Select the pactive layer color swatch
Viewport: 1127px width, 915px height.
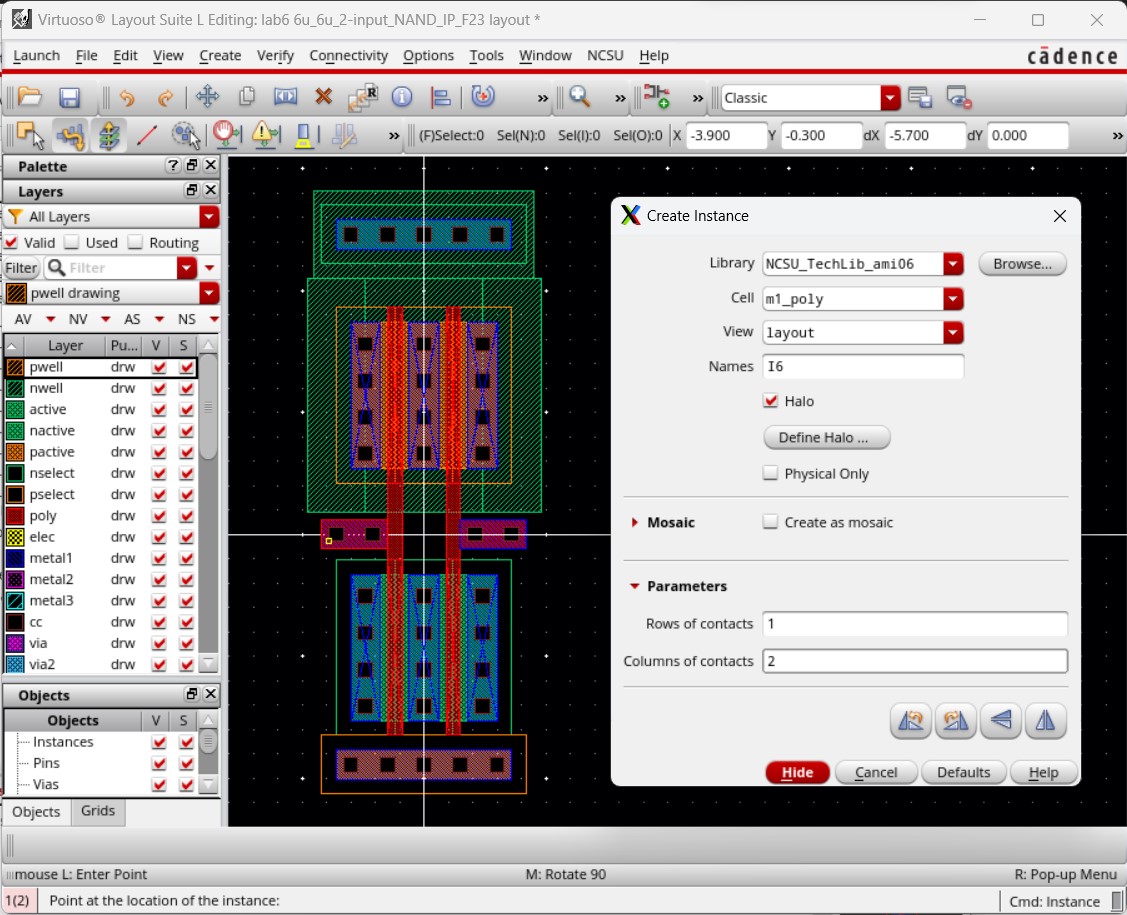pyautogui.click(x=15, y=452)
